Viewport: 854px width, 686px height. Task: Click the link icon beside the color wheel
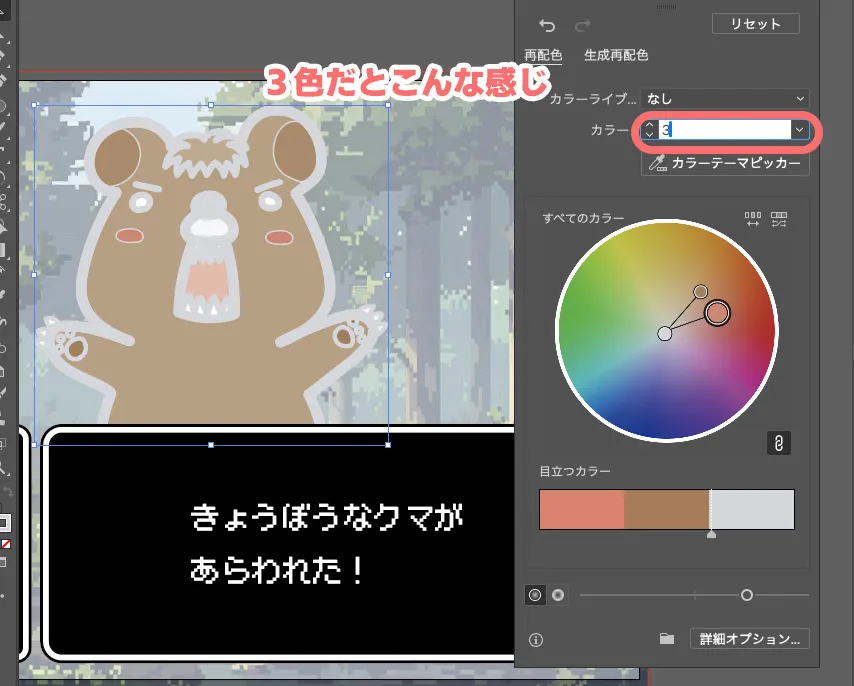(779, 443)
